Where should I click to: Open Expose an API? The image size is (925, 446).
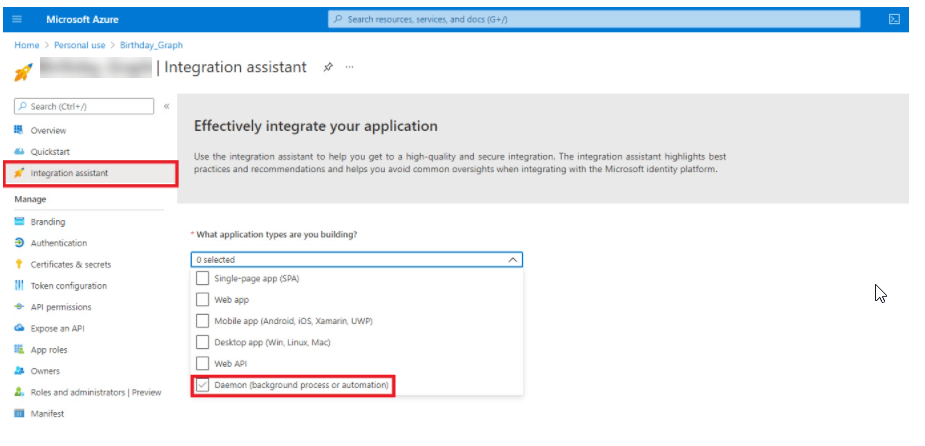click(x=57, y=328)
